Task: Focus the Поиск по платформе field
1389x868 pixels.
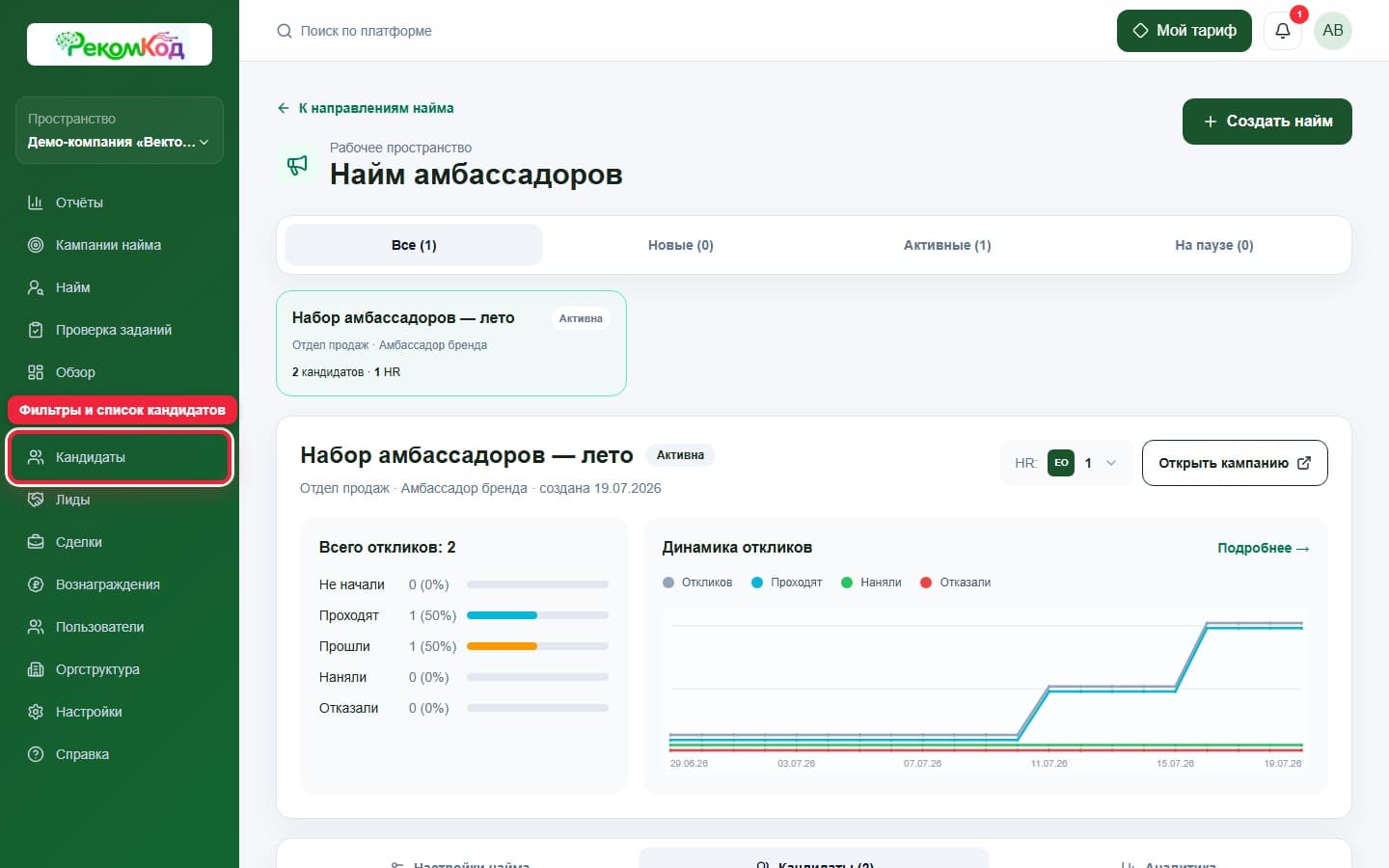Action: click(367, 31)
